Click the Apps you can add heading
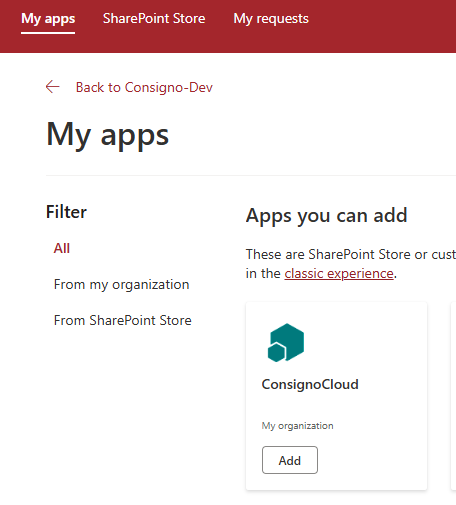 [327, 216]
